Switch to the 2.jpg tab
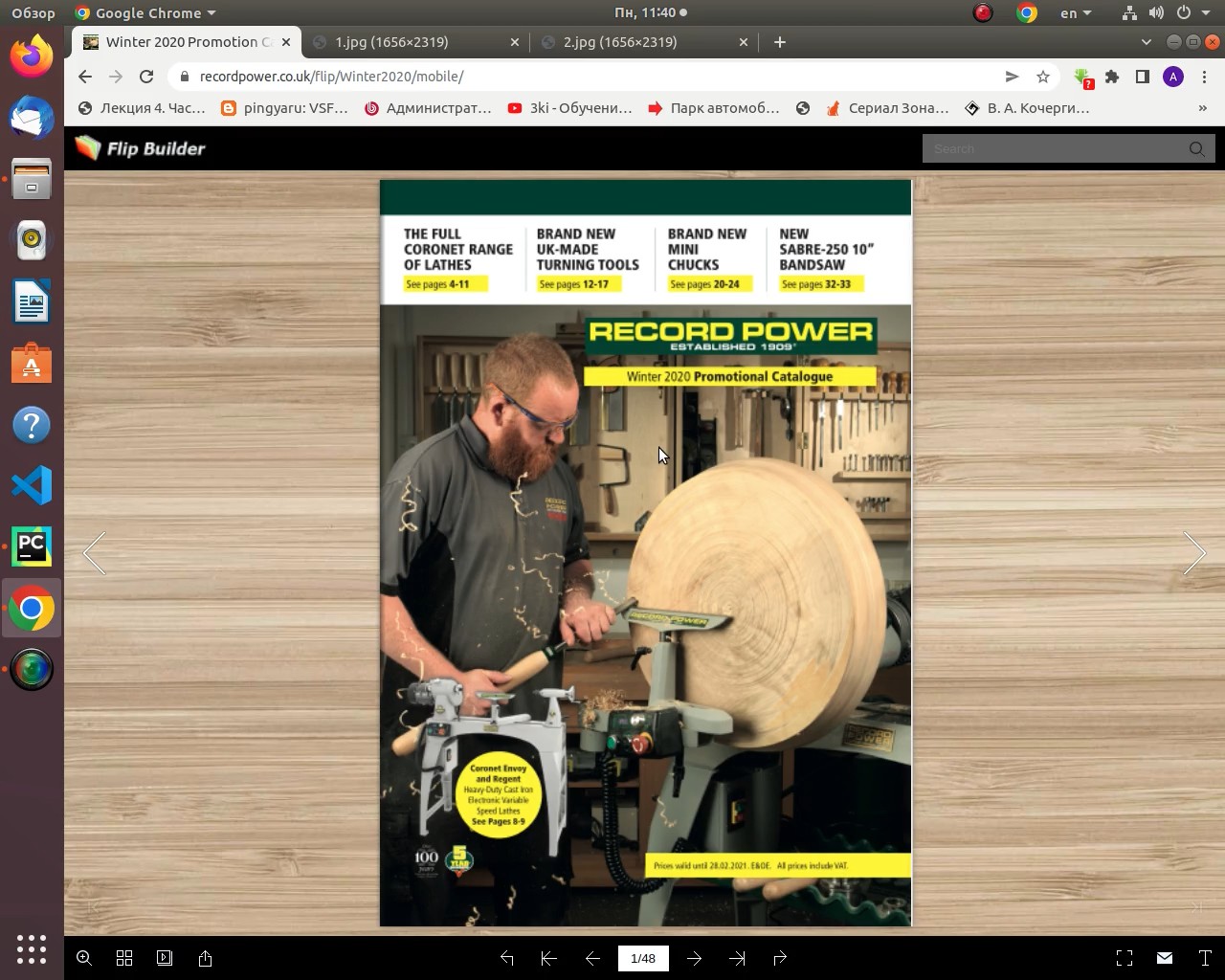This screenshot has height=980, width=1225. point(620,42)
